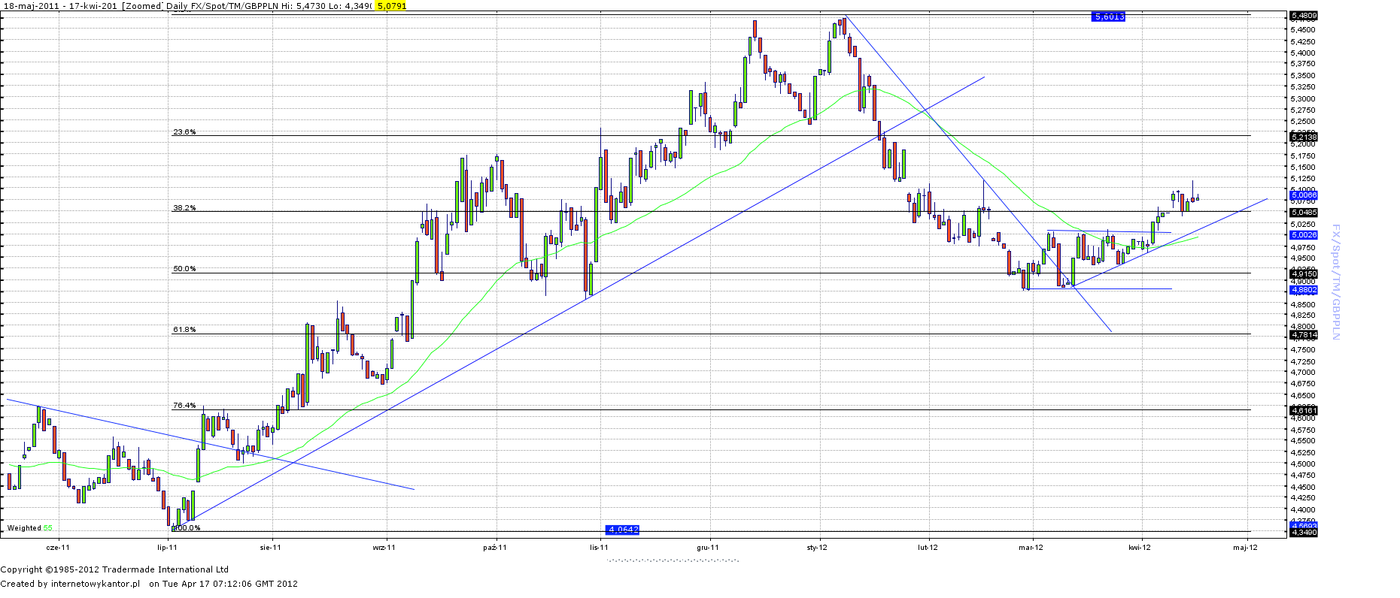
Task: Click the blue 5,0066 current price tag
Action: pos(1303,195)
